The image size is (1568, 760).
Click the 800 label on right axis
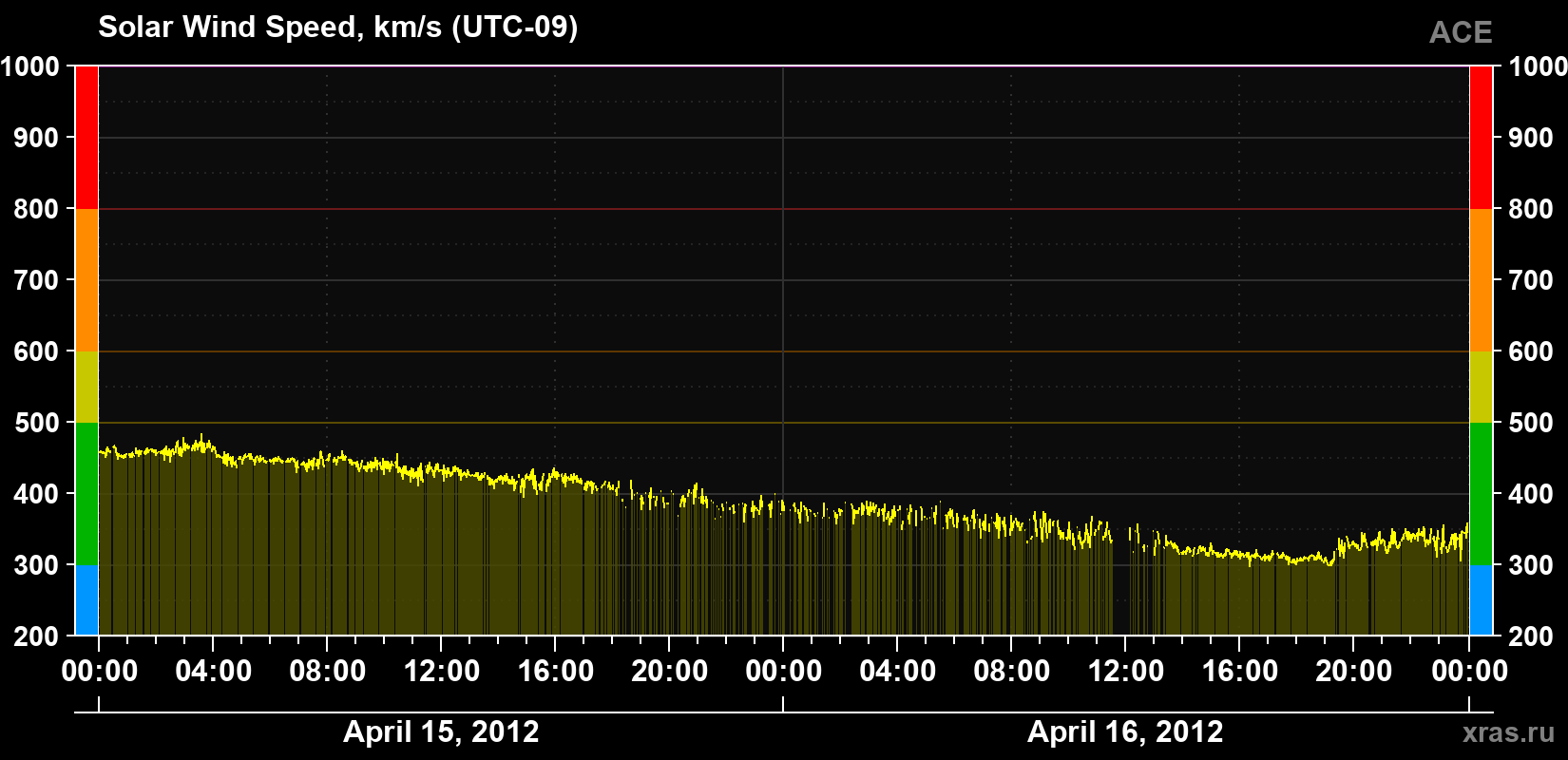[1531, 209]
